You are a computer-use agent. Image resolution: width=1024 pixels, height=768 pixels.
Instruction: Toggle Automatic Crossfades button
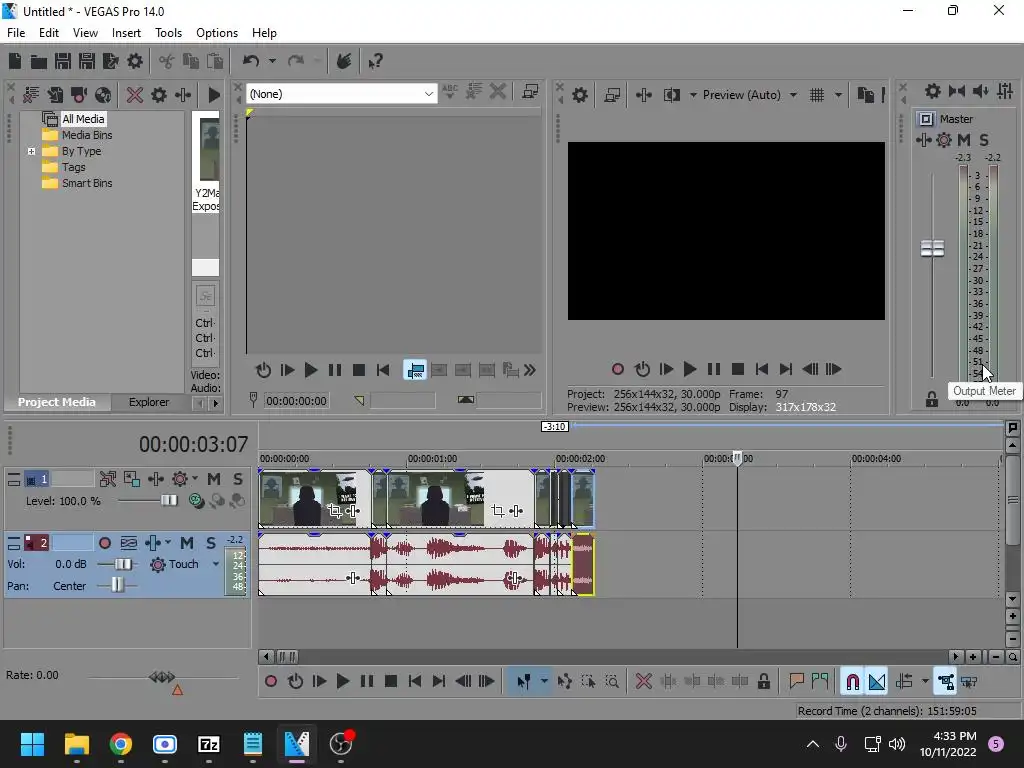tap(877, 682)
